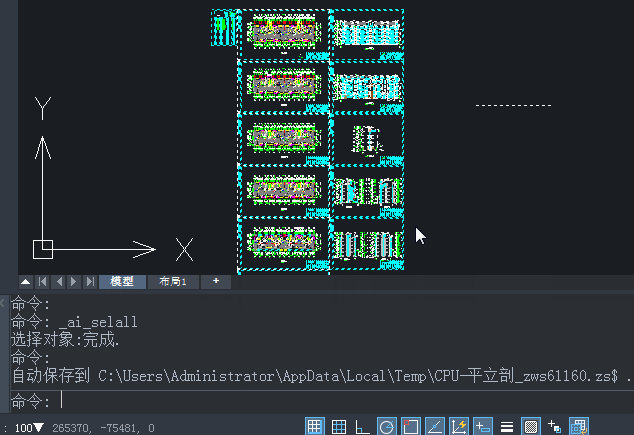Viewport: 634px width, 435px height.
Task: Toggle lineweight display icon
Action: coord(507,427)
